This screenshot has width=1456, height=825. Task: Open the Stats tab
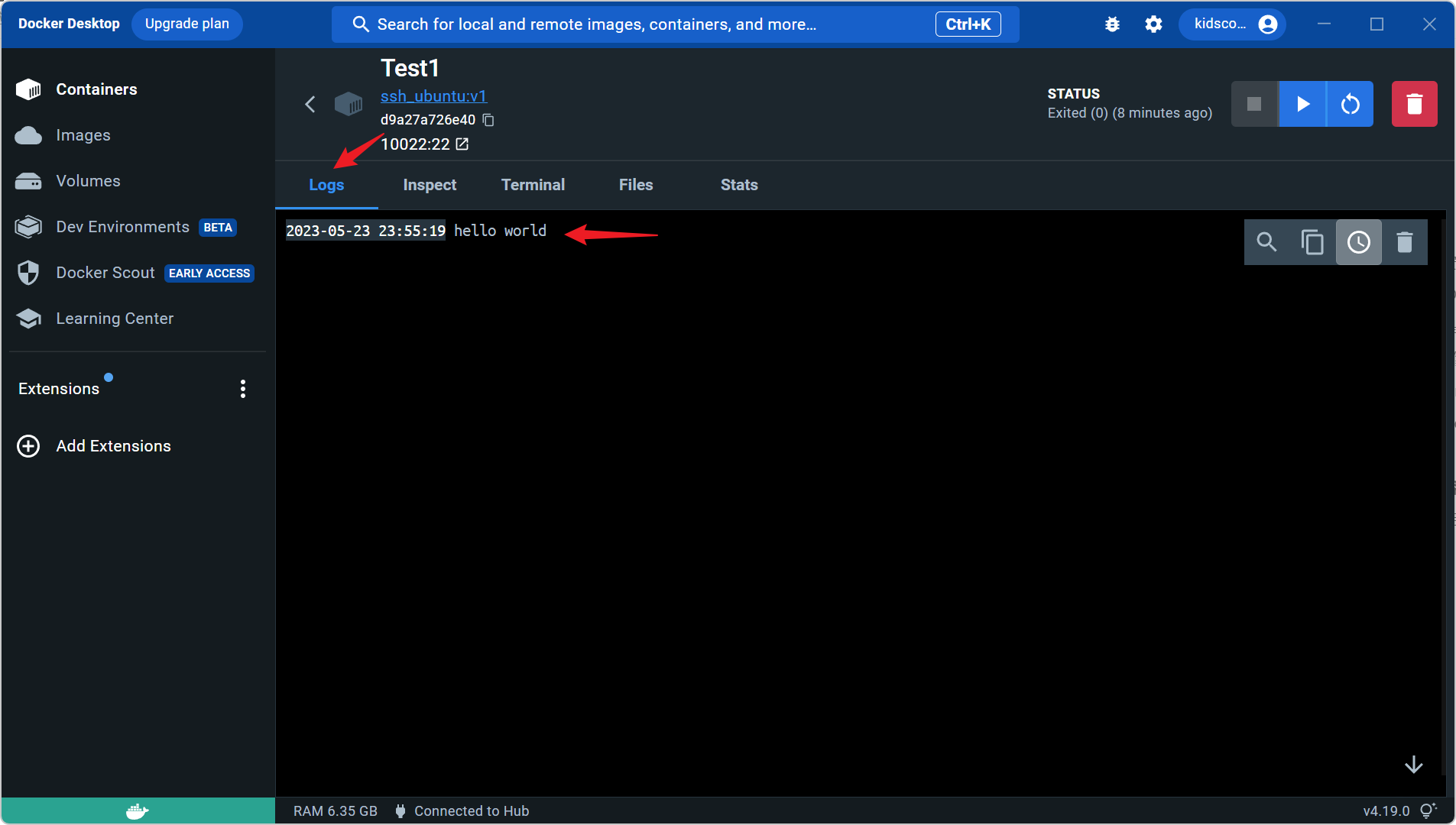tap(739, 185)
